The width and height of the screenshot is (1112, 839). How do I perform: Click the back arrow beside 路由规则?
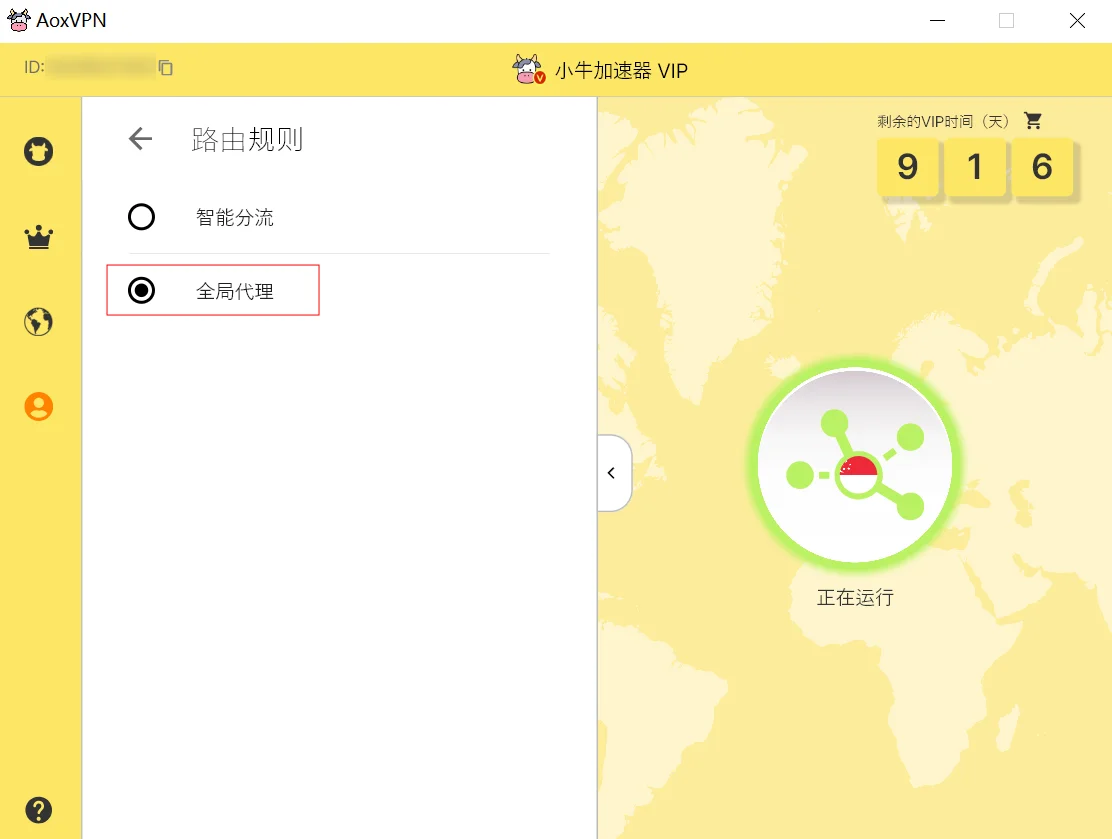[x=140, y=139]
